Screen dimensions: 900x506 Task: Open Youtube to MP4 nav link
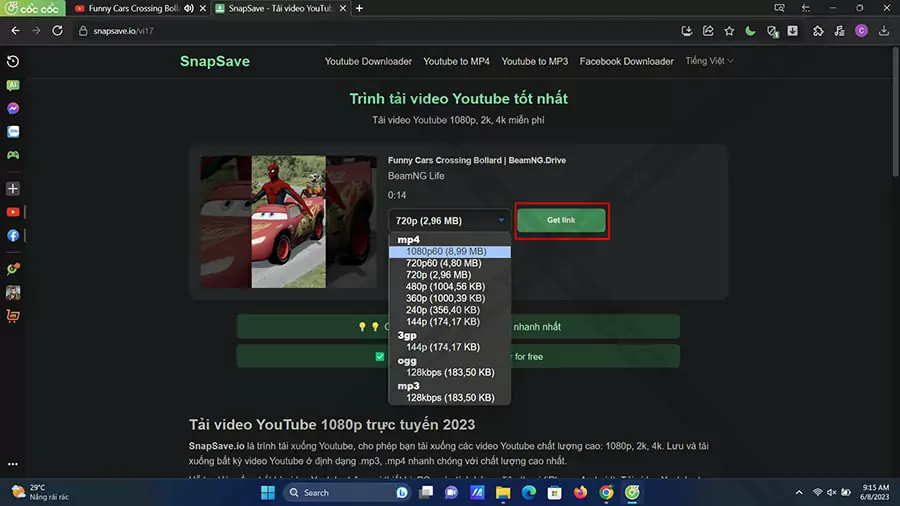(x=456, y=61)
